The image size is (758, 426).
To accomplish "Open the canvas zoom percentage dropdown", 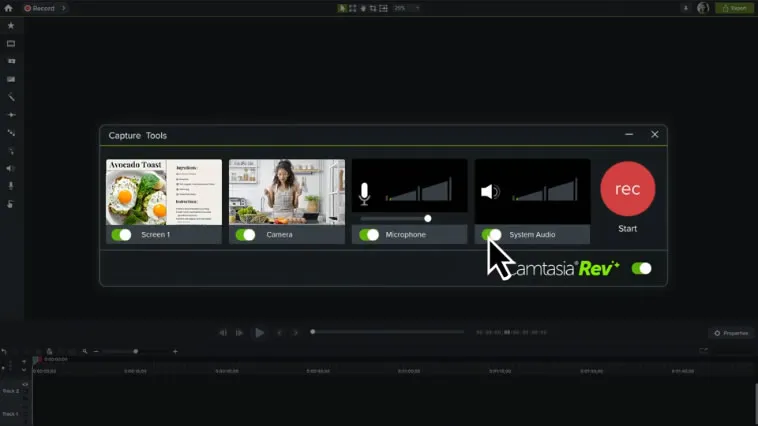I will pyautogui.click(x=407, y=8).
